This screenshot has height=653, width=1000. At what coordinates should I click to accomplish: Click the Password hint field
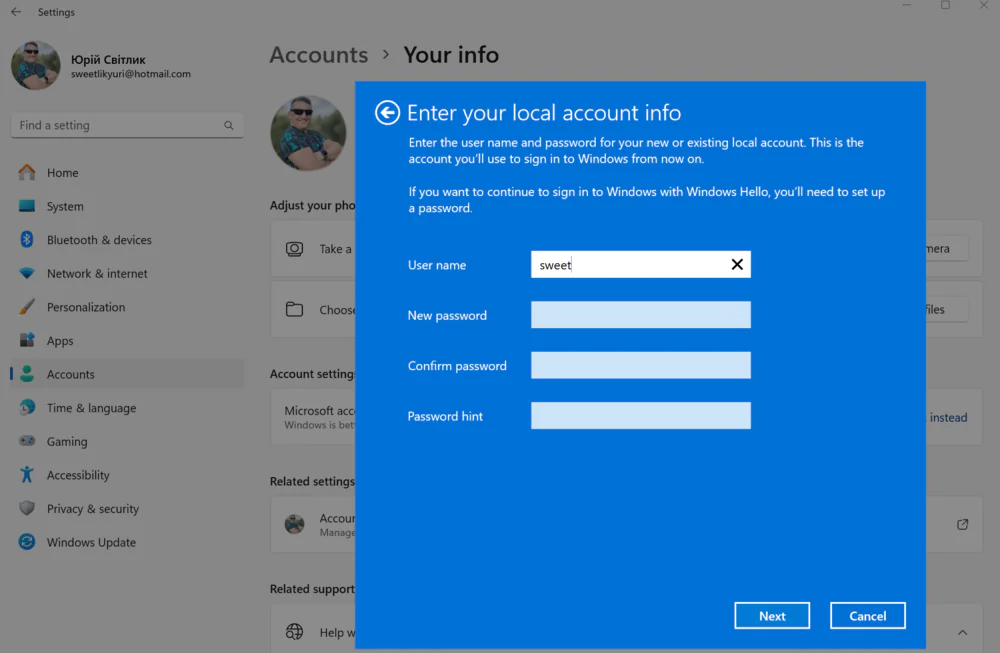pyautogui.click(x=640, y=416)
